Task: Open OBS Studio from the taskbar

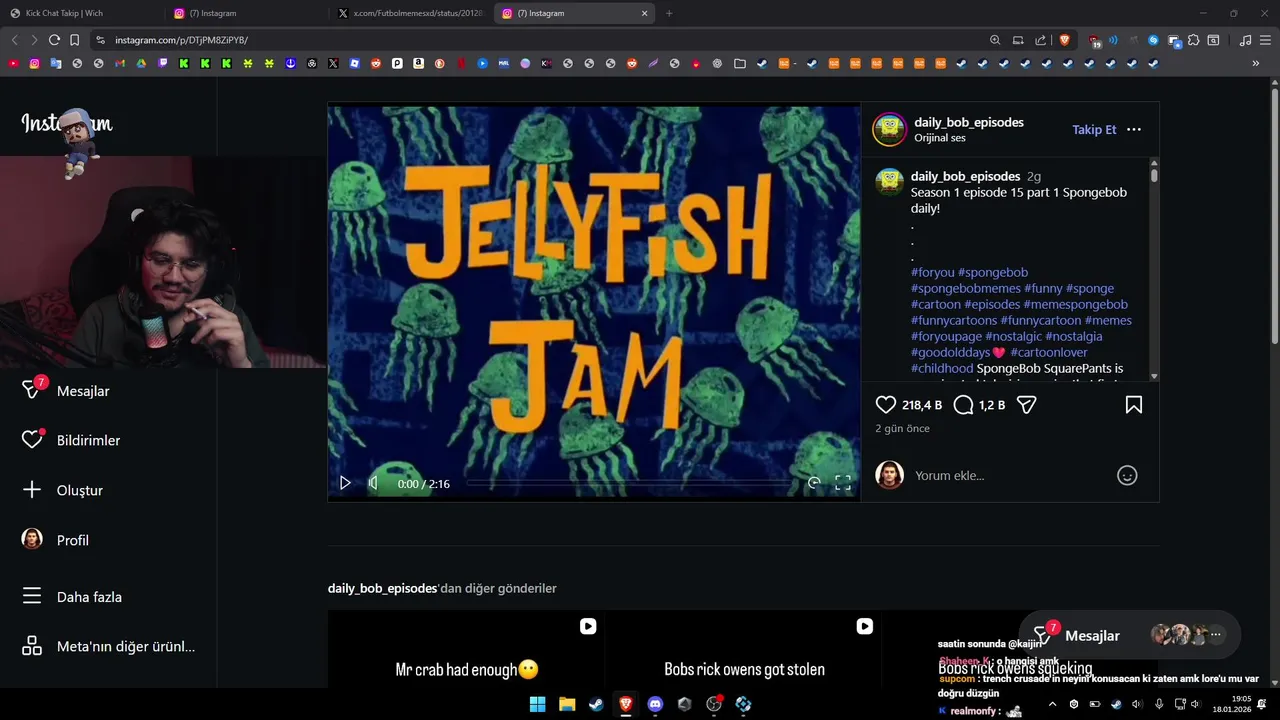Action: pyautogui.click(x=714, y=704)
